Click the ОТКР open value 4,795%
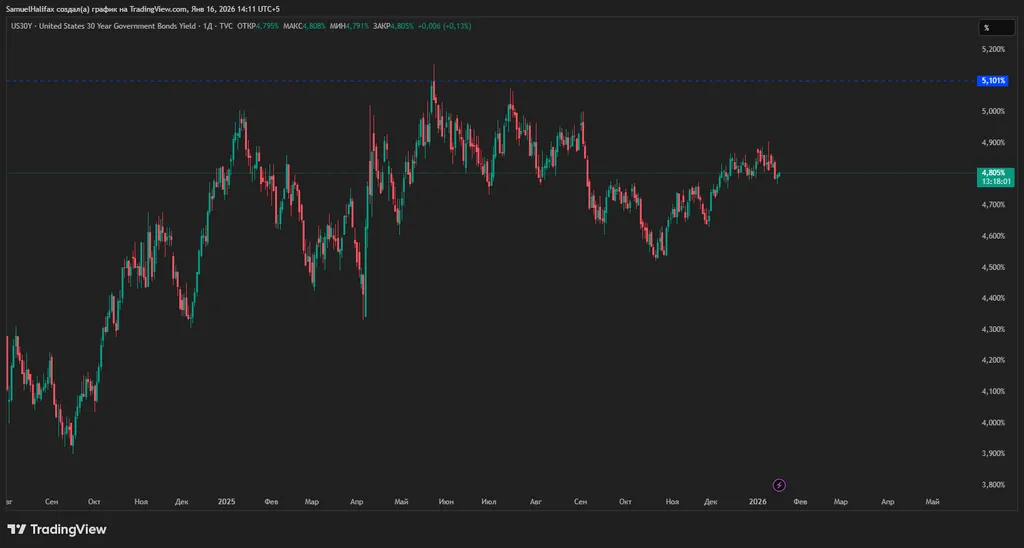Image resolution: width=1024 pixels, height=548 pixels. tap(265, 26)
